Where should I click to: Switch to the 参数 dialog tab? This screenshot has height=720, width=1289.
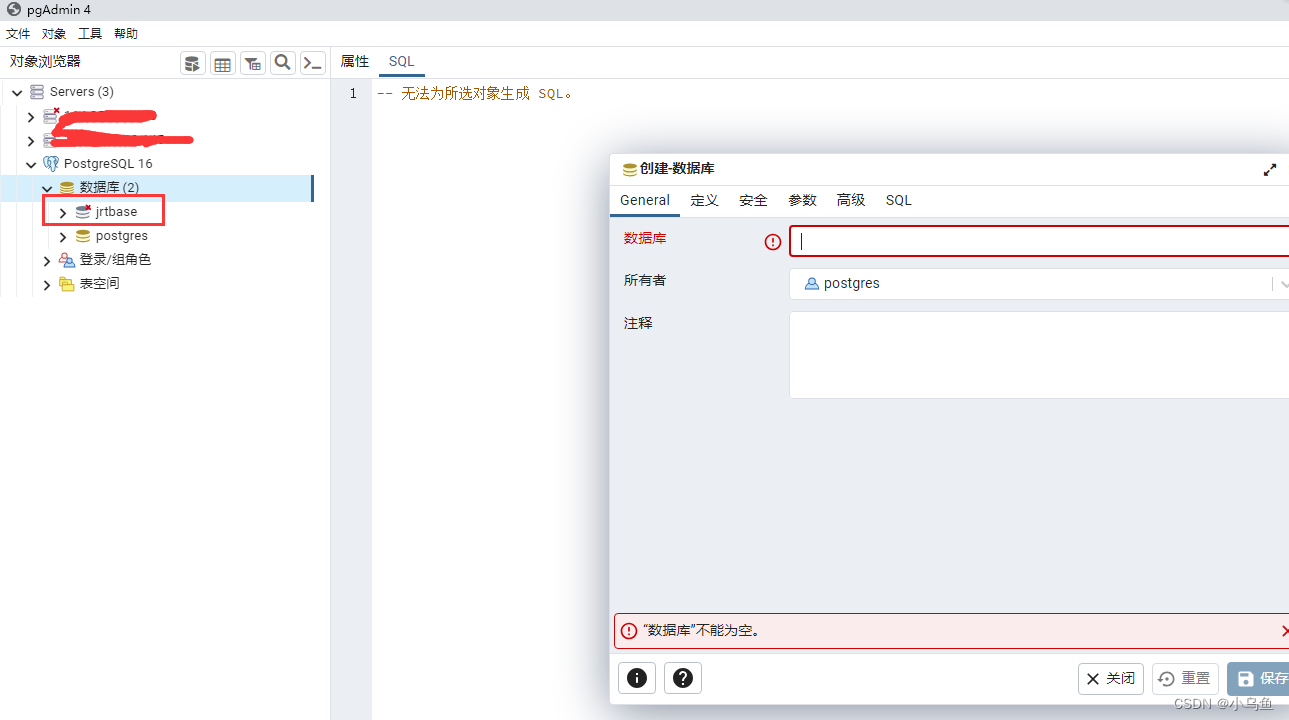point(803,200)
